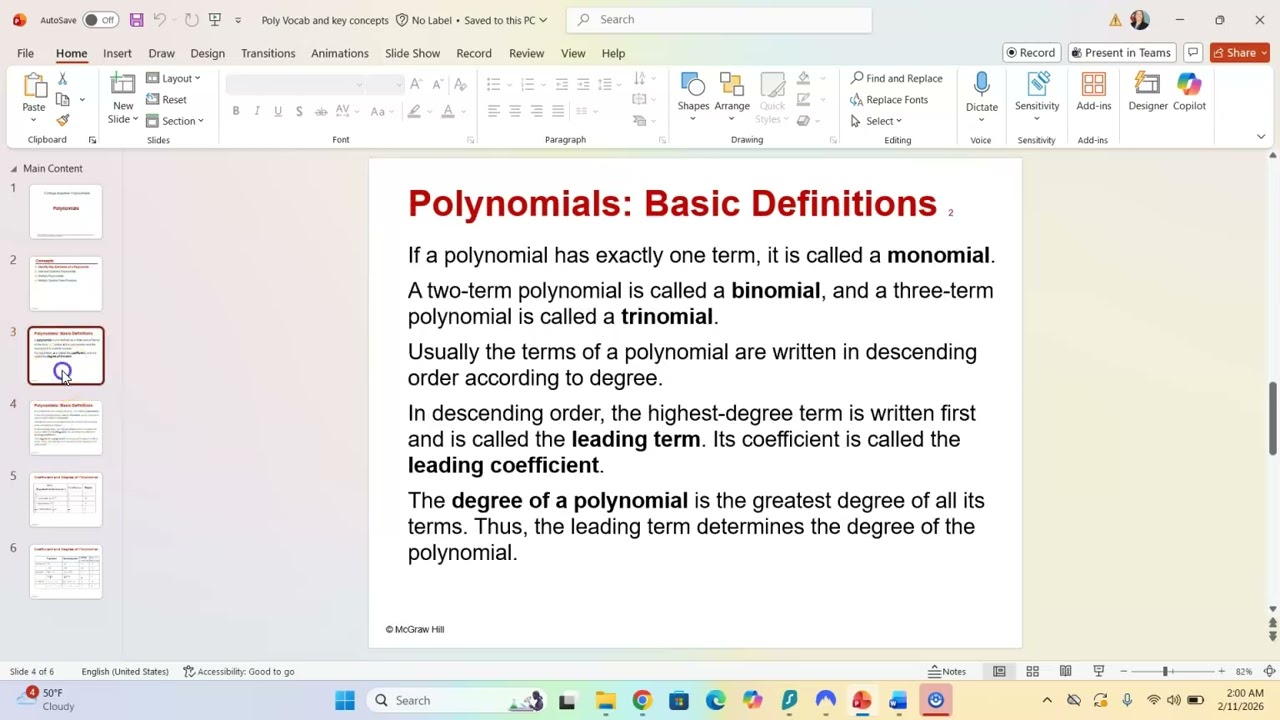Open the file name dropdown in title bar
The width and height of the screenshot is (1280, 720).
[543, 20]
